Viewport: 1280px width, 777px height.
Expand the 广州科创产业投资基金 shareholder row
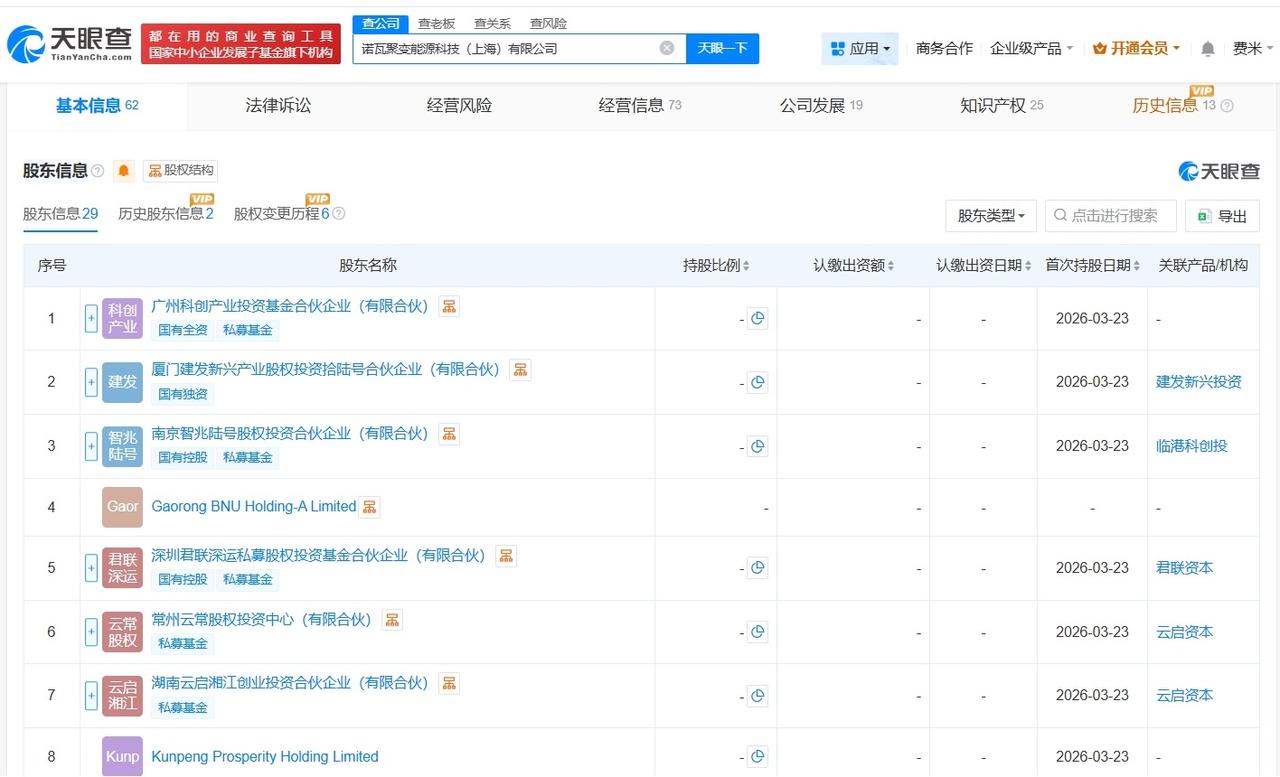click(x=91, y=319)
